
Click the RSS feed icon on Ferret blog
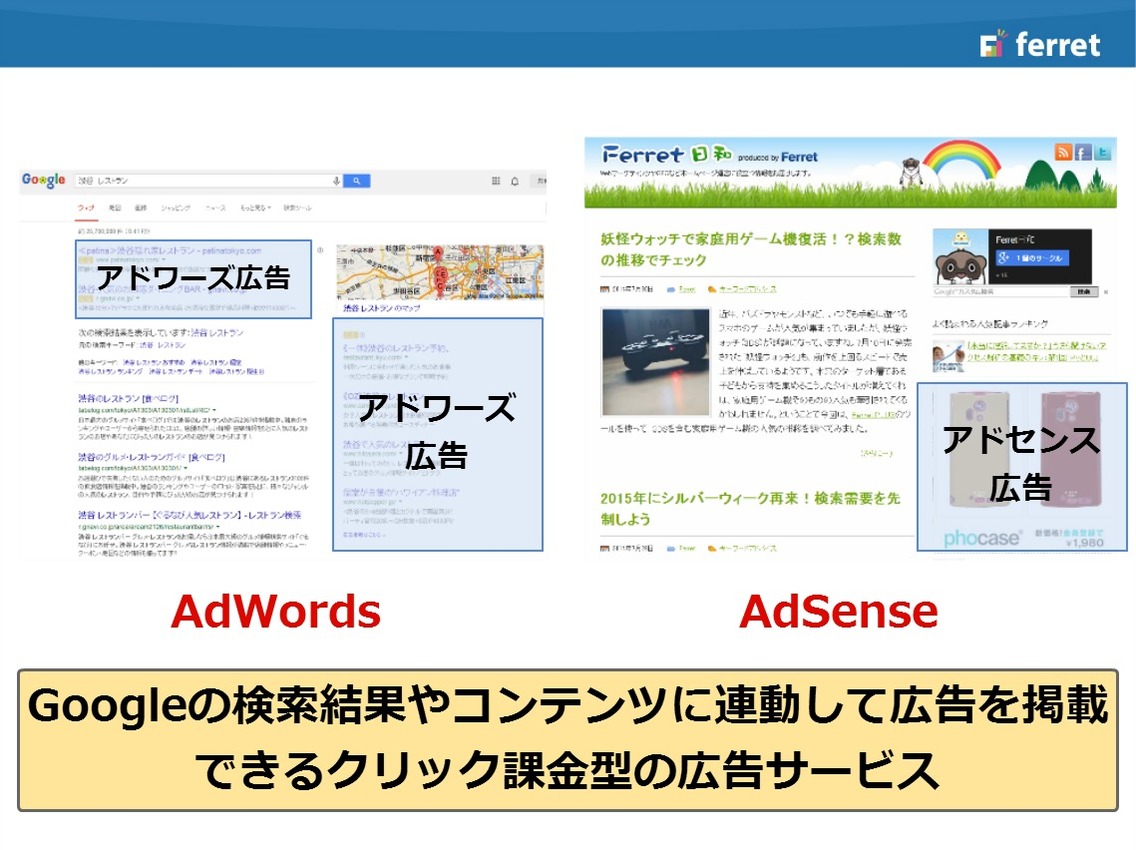[x=1063, y=152]
